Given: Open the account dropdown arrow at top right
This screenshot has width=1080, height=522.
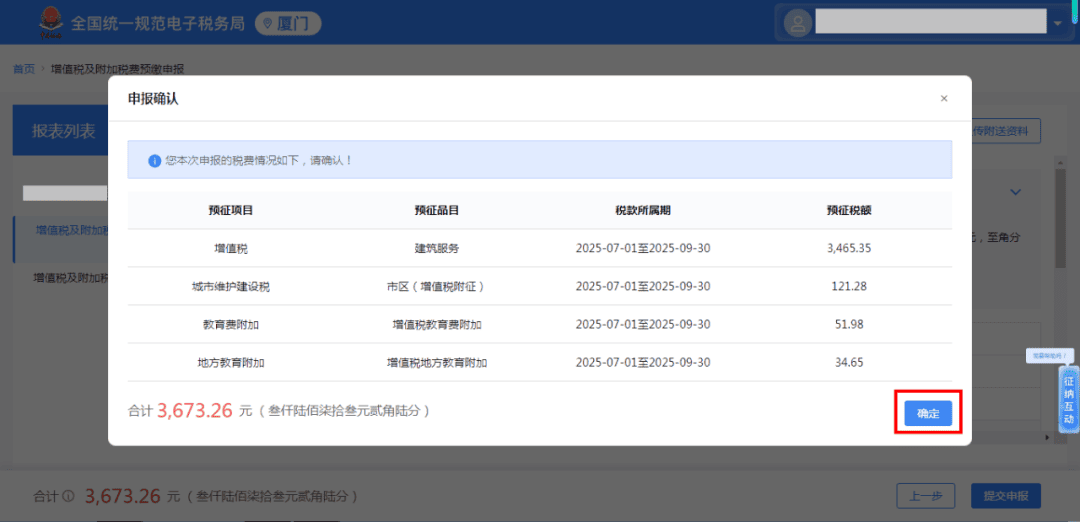Looking at the screenshot, I should coord(1057,23).
